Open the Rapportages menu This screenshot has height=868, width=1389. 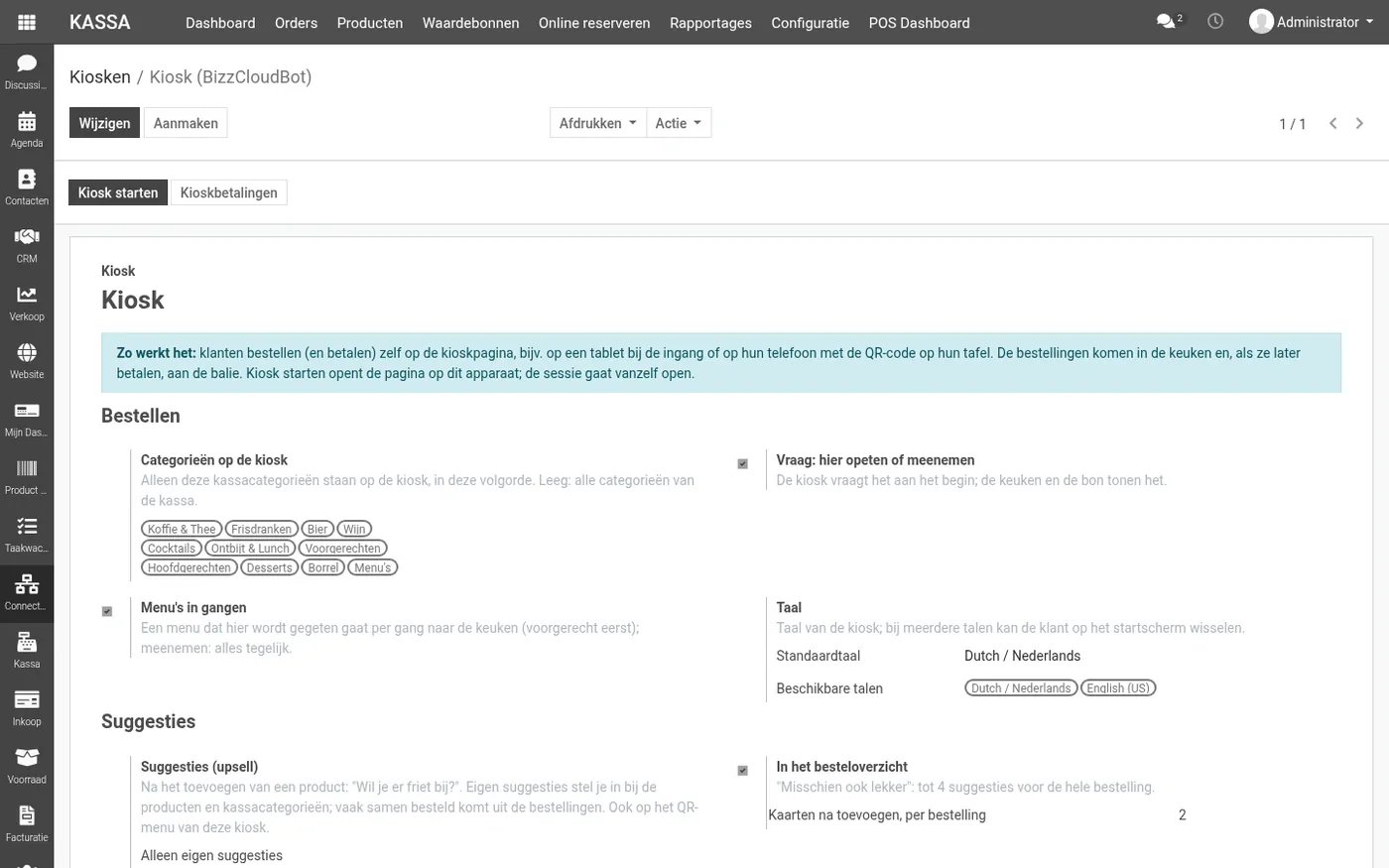[x=710, y=23]
